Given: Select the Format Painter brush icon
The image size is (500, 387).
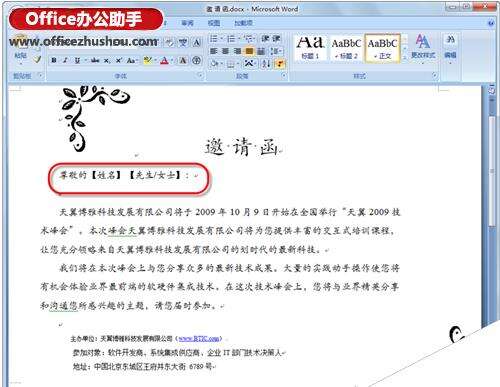Looking at the screenshot, I should click(37, 60).
